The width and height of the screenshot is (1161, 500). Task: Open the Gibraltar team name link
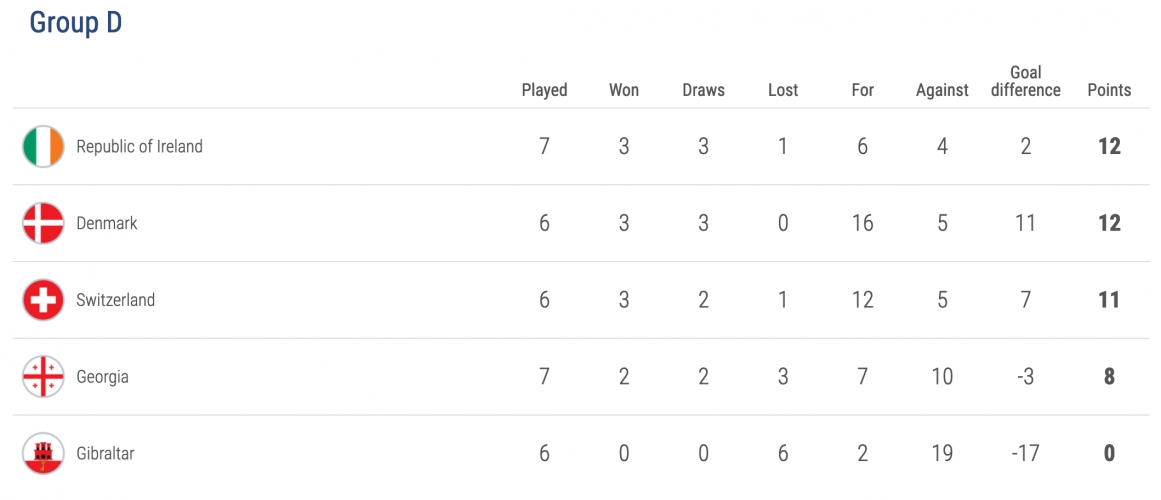coord(105,453)
